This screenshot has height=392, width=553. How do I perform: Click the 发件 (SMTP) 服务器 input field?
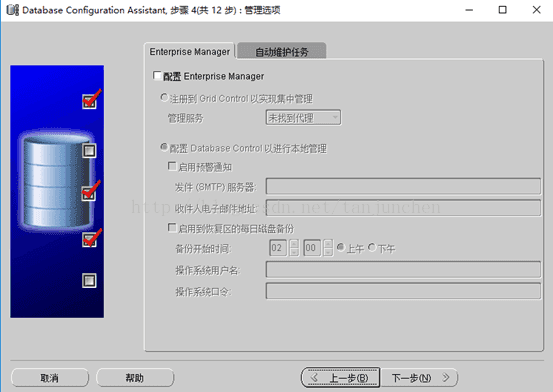pyautogui.click(x=403, y=186)
